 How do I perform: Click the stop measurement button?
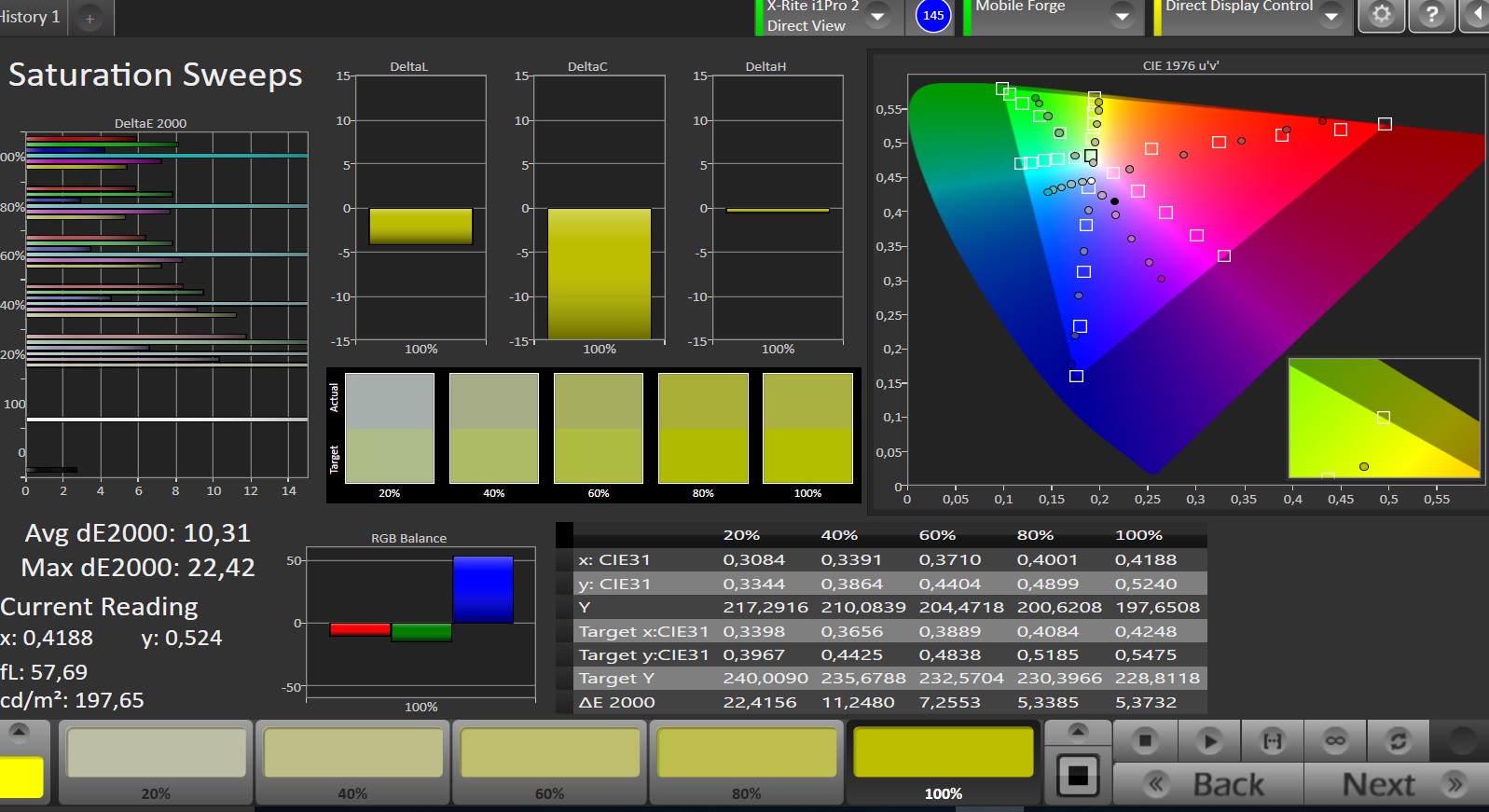[x=1144, y=741]
